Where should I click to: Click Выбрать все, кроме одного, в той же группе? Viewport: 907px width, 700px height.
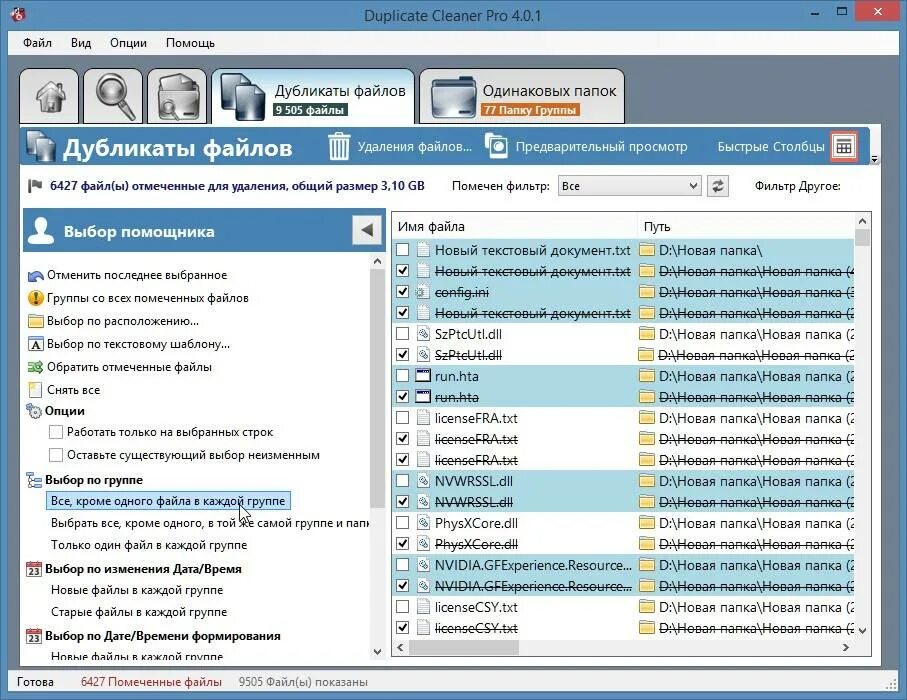[210, 523]
